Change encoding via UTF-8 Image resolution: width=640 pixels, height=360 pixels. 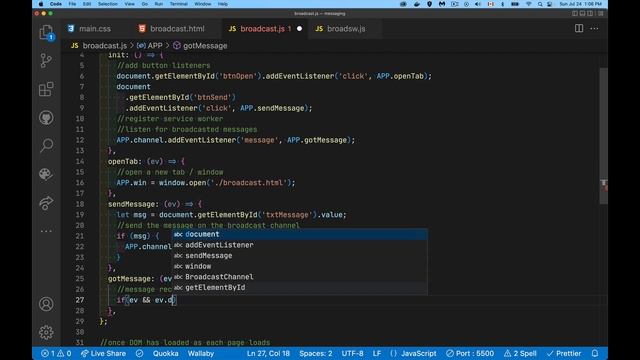352,353
